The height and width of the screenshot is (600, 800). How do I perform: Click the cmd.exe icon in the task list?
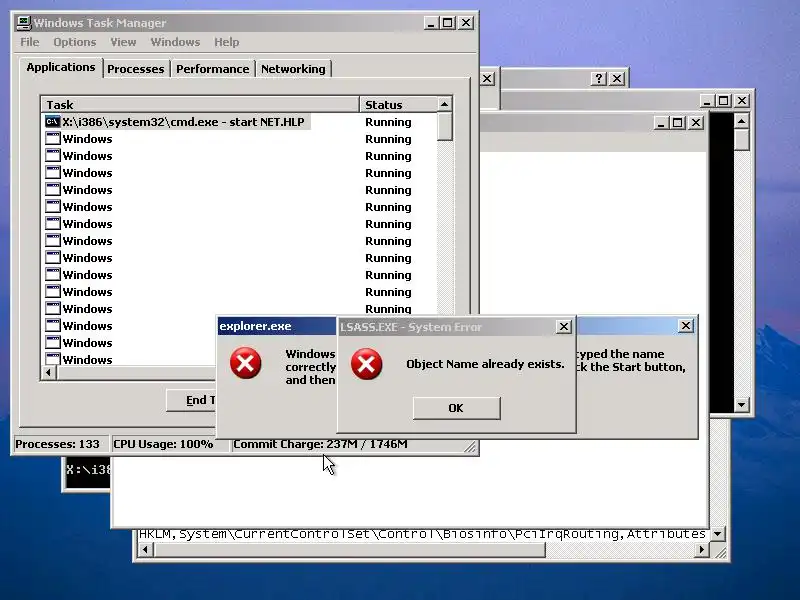click(53, 122)
